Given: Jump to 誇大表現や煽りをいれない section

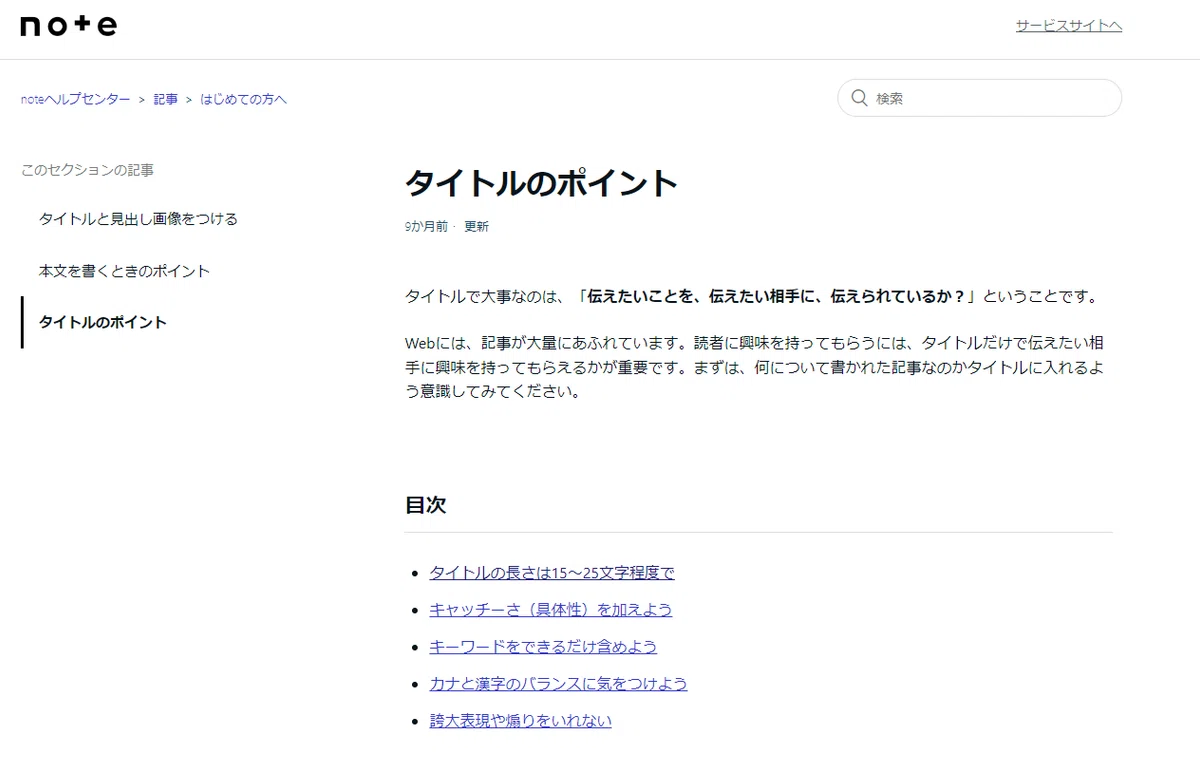Looking at the screenshot, I should [520, 721].
